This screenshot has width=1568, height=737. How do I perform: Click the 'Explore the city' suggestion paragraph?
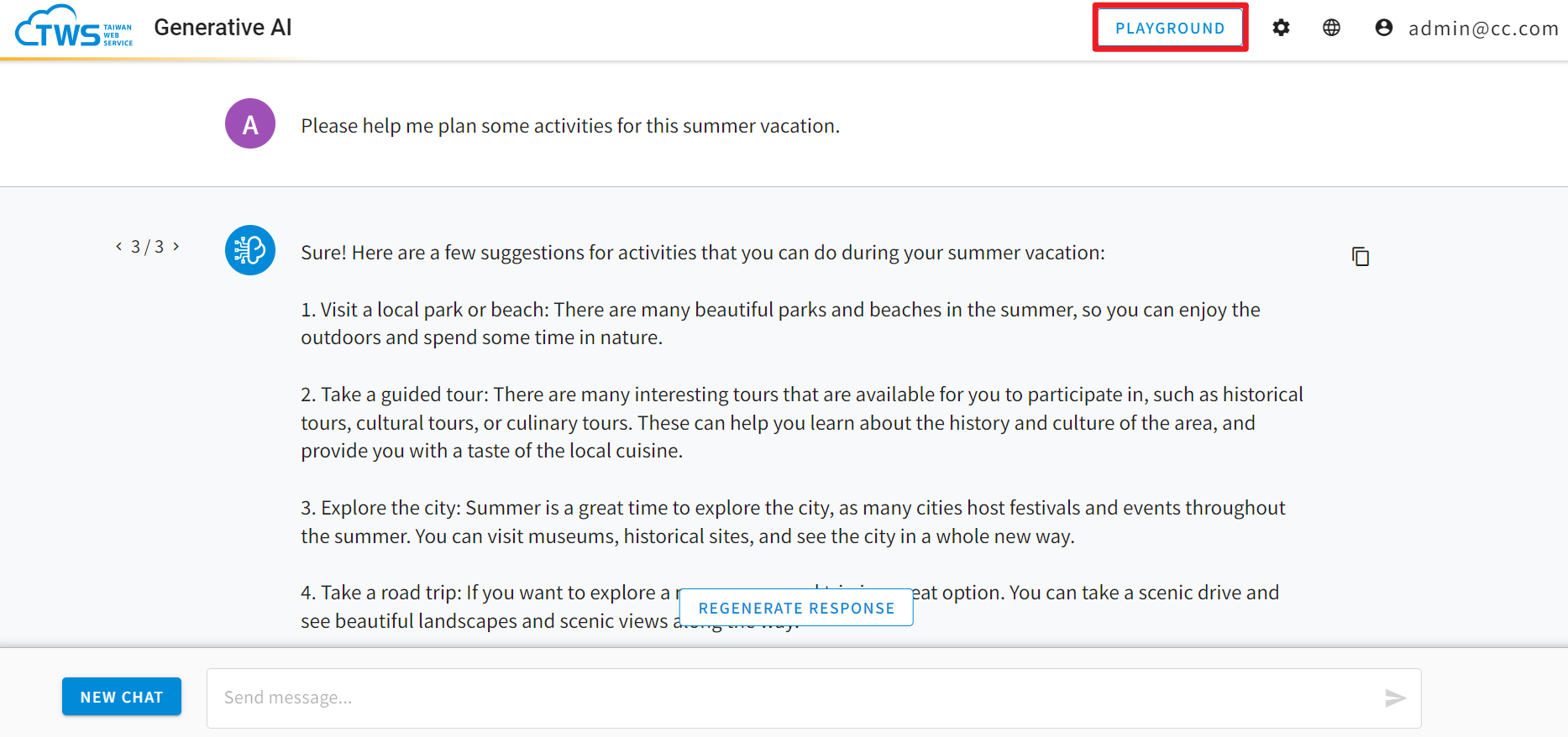coord(793,521)
